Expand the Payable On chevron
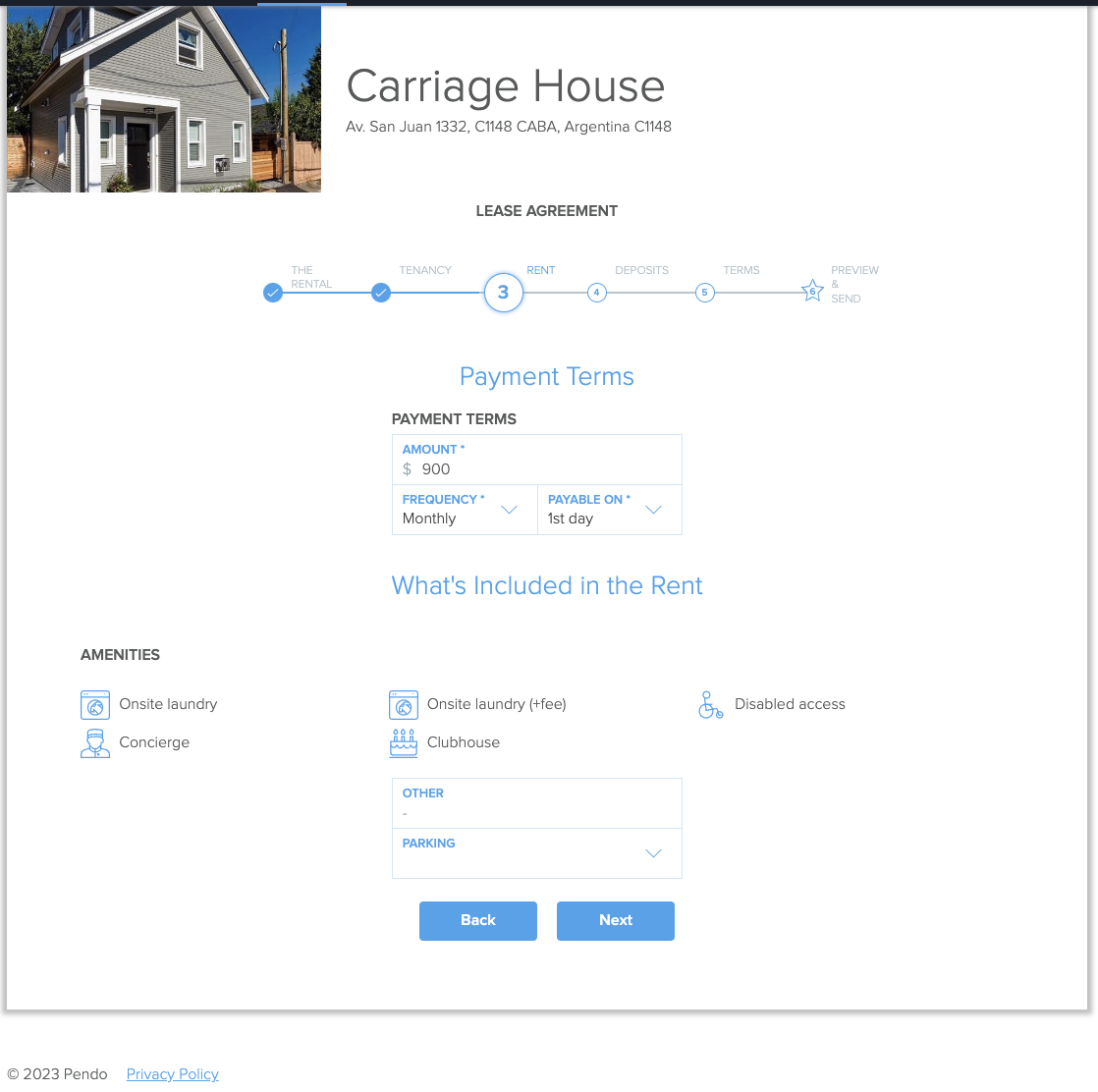This screenshot has height=1092, width=1098. 653,510
